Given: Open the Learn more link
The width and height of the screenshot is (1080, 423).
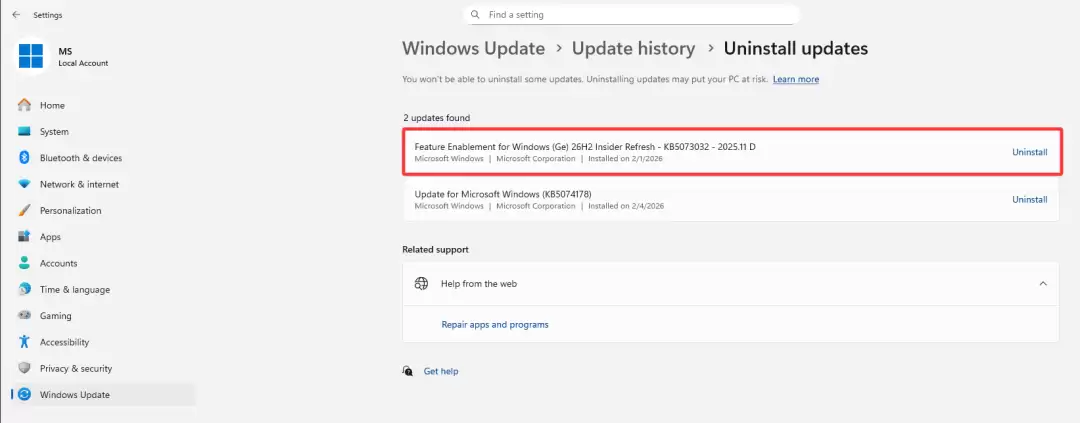Looking at the screenshot, I should click(x=796, y=79).
